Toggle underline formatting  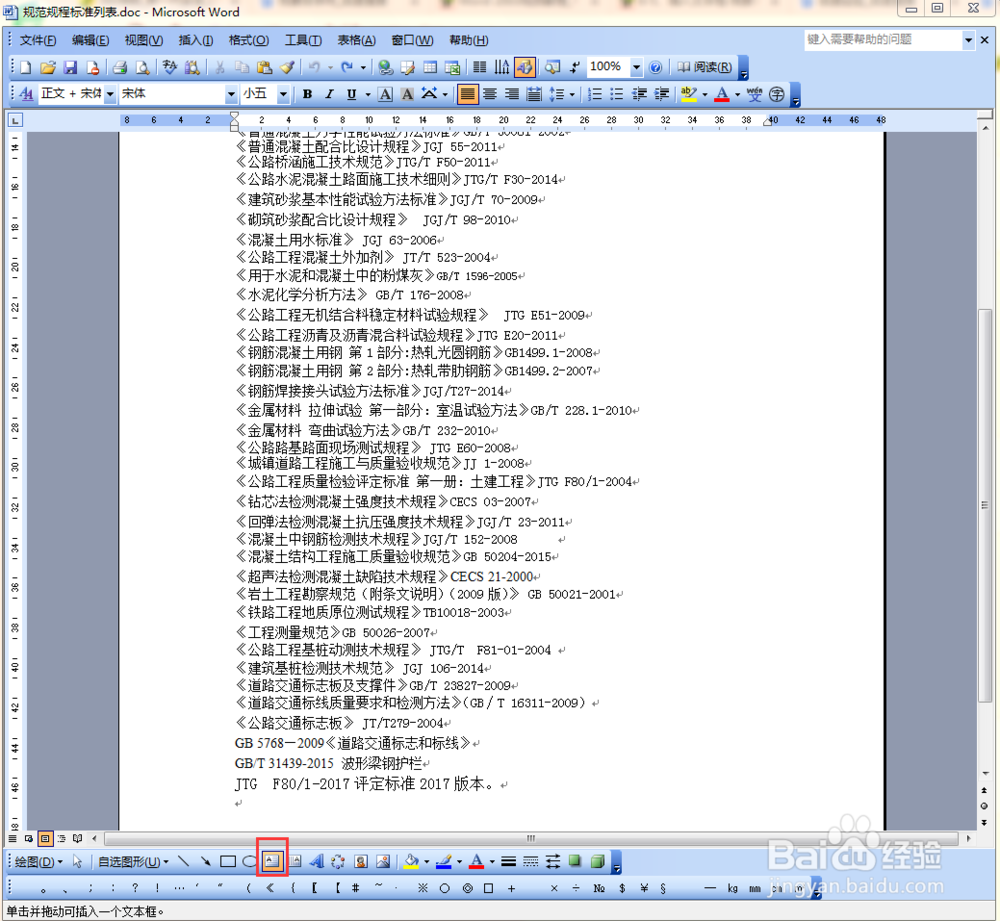[x=349, y=94]
